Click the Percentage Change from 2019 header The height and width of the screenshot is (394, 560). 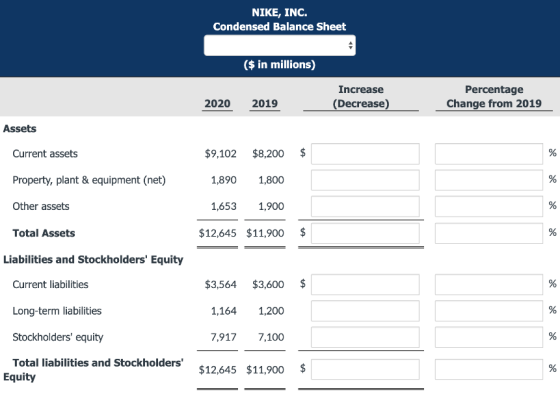pos(494,96)
